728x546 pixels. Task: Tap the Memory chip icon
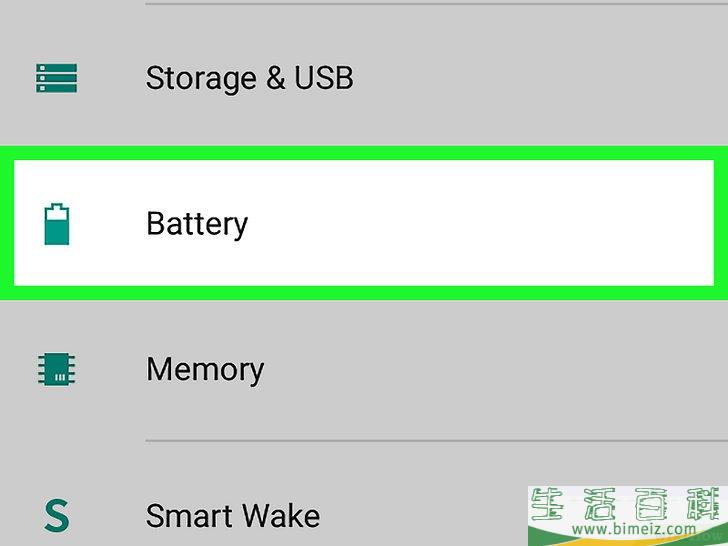[x=57, y=370]
